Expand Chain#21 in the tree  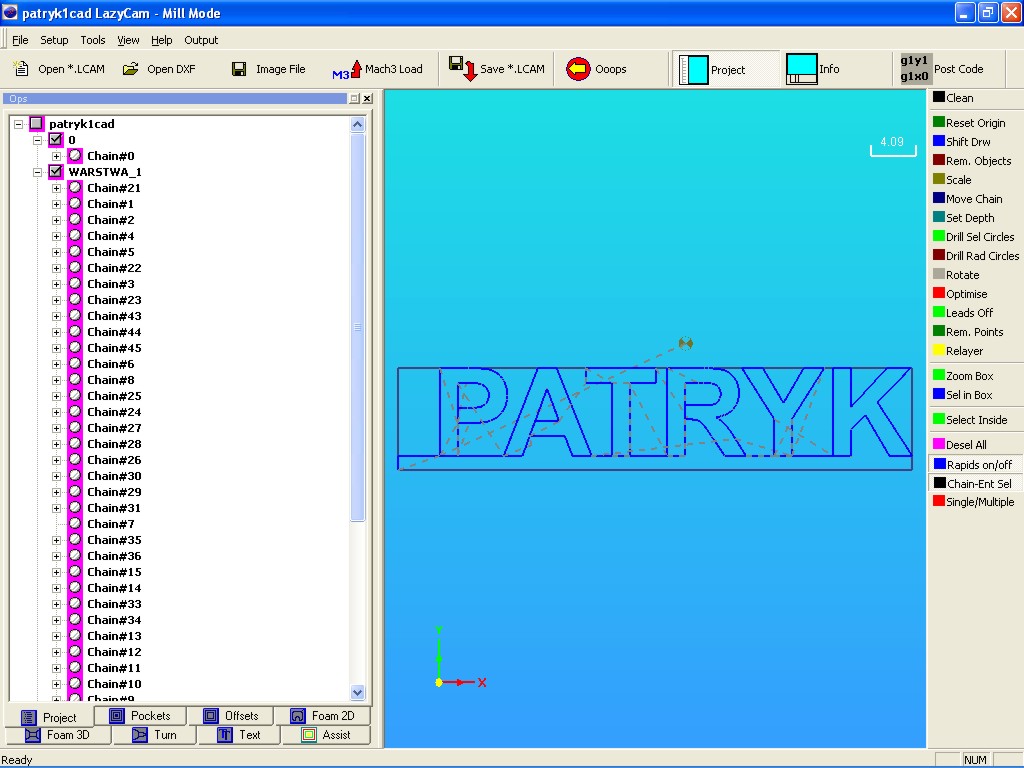pos(56,188)
